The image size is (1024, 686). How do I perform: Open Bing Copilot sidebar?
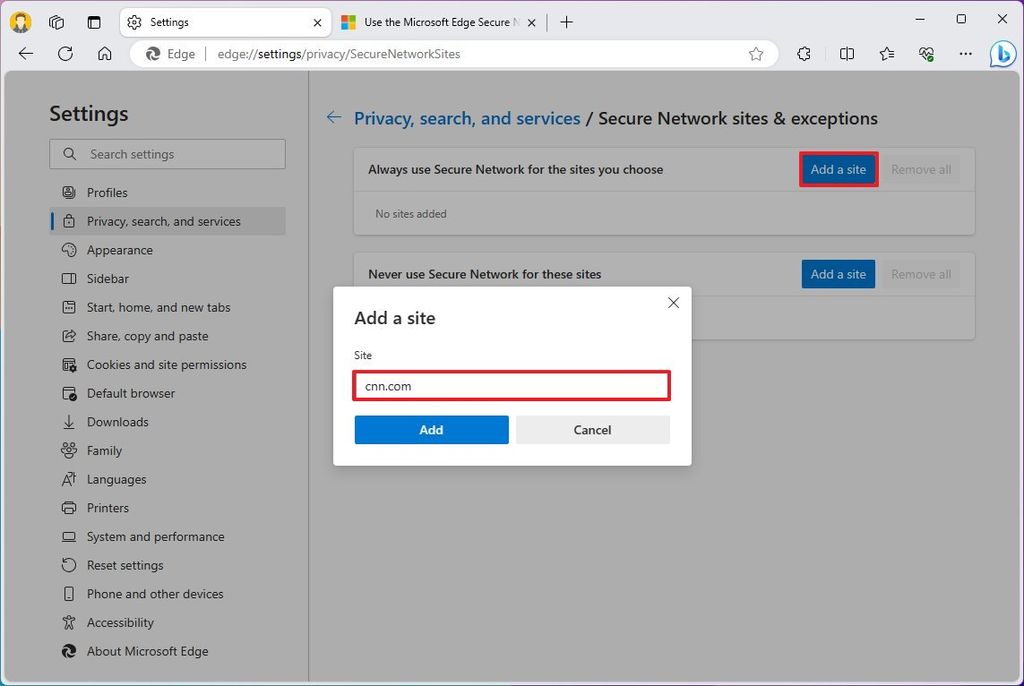1003,54
